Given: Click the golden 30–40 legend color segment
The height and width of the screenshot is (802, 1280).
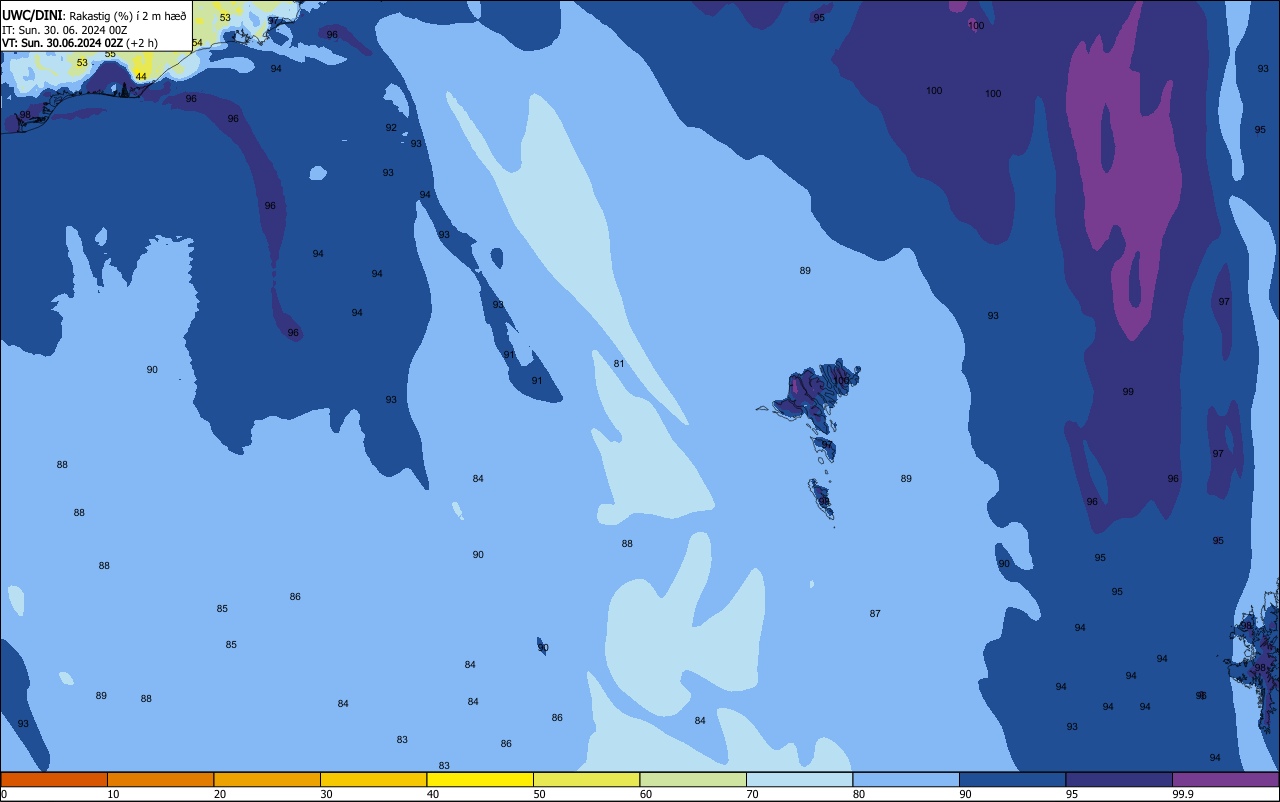Looking at the screenshot, I should (x=373, y=779).
